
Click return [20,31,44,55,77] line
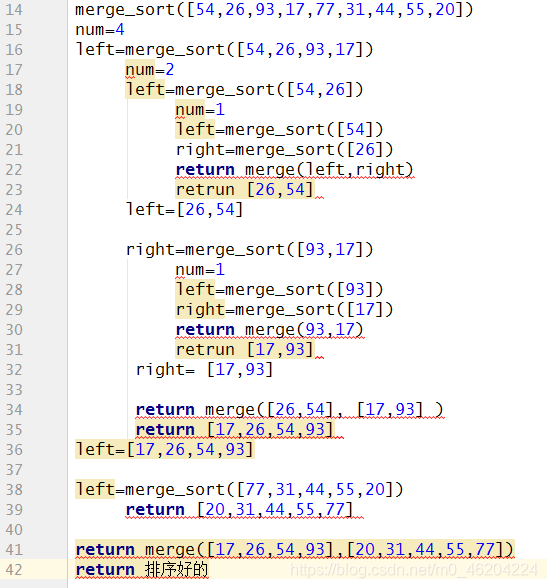240,510
